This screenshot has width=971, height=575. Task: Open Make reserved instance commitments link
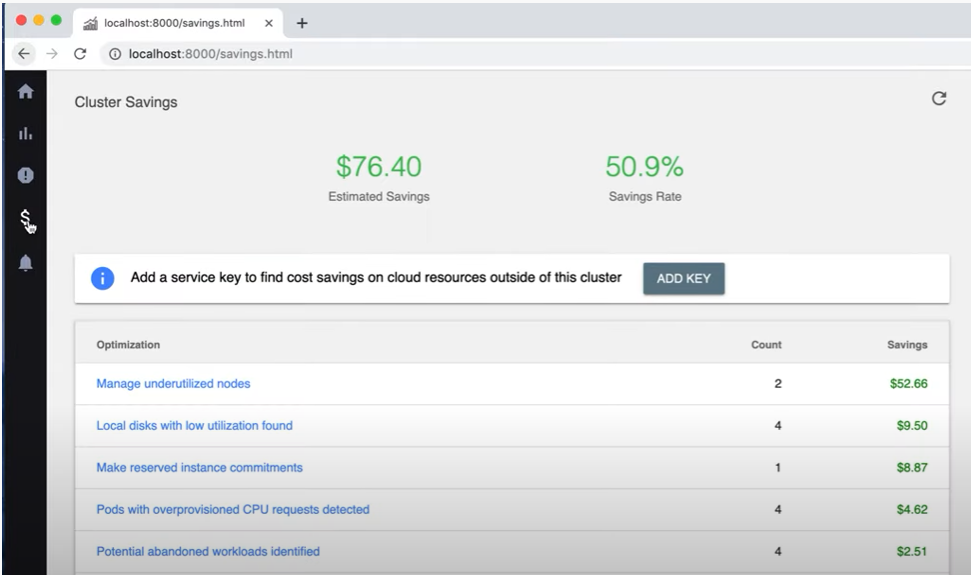pos(199,467)
